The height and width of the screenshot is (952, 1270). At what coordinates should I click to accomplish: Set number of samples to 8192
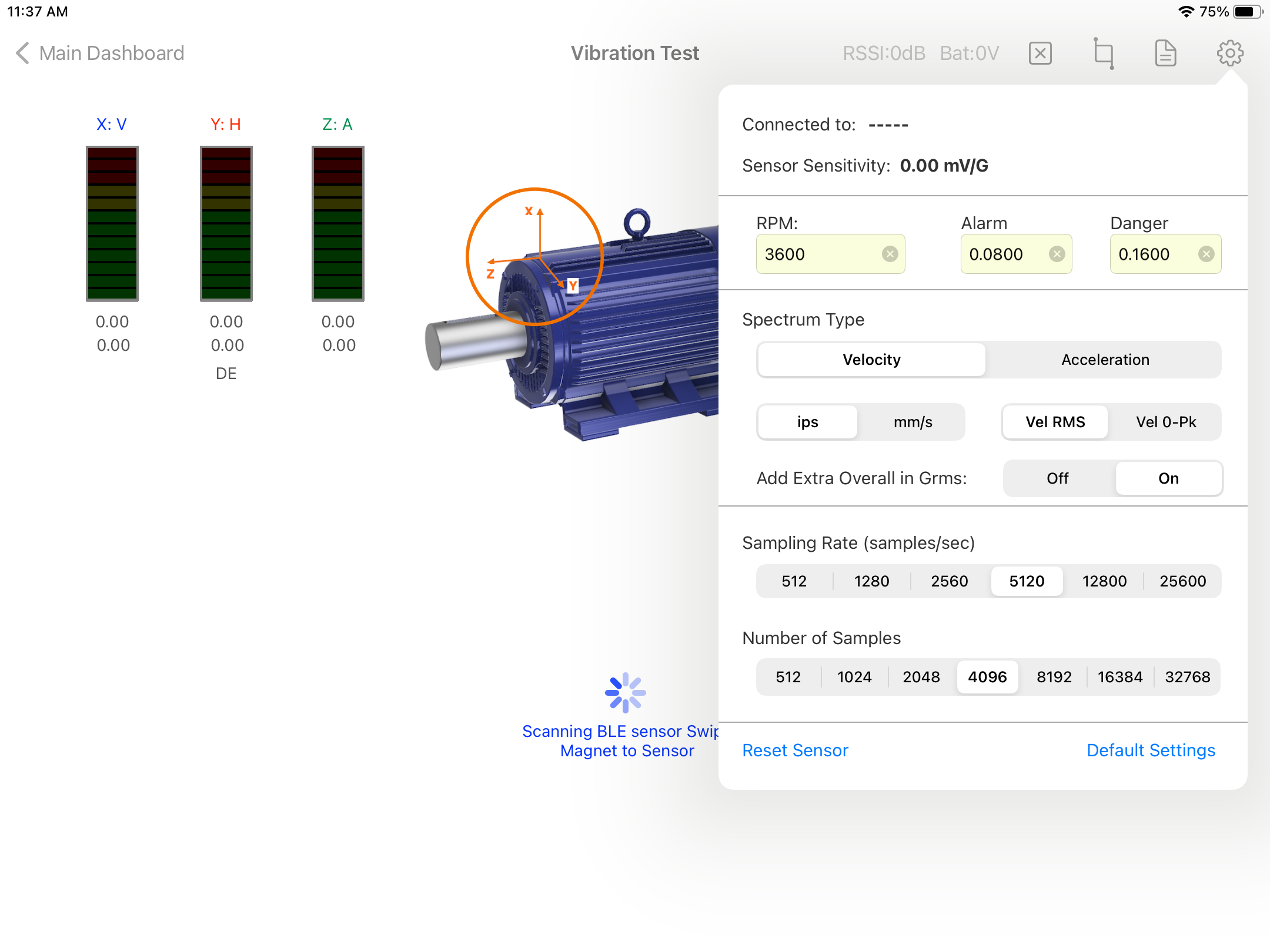tap(1054, 677)
